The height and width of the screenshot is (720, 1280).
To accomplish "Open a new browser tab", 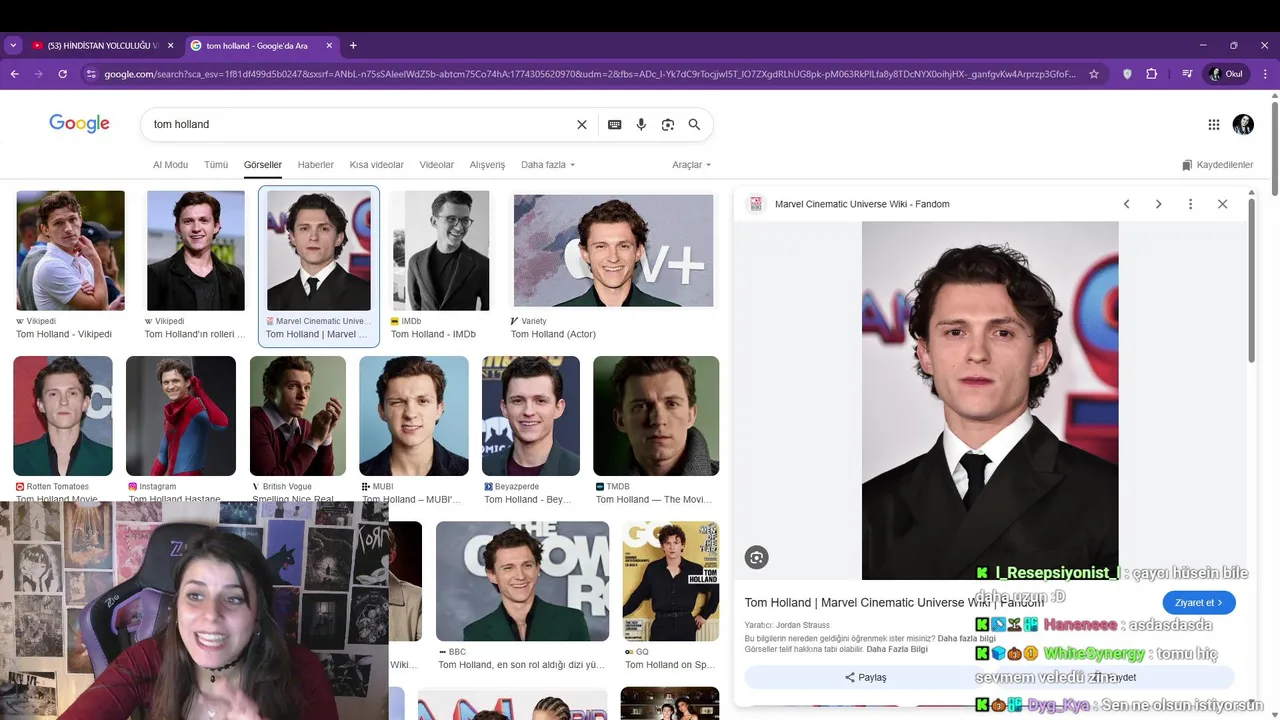I will click(x=353, y=46).
